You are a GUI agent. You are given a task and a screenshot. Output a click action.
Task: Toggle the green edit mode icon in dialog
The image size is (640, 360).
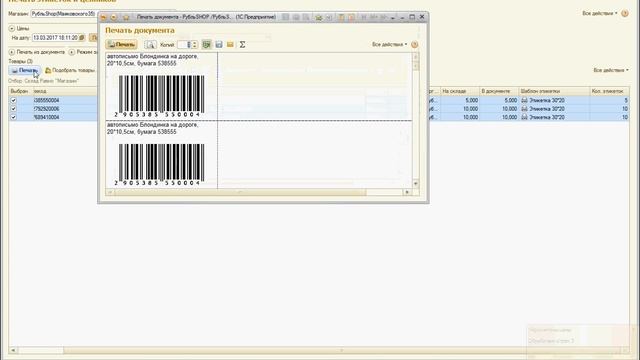(207, 44)
